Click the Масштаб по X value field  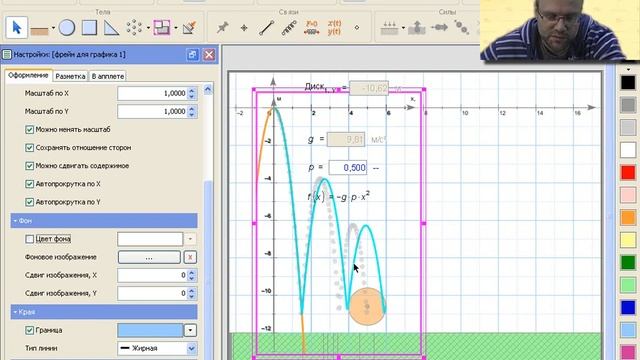click(152, 93)
